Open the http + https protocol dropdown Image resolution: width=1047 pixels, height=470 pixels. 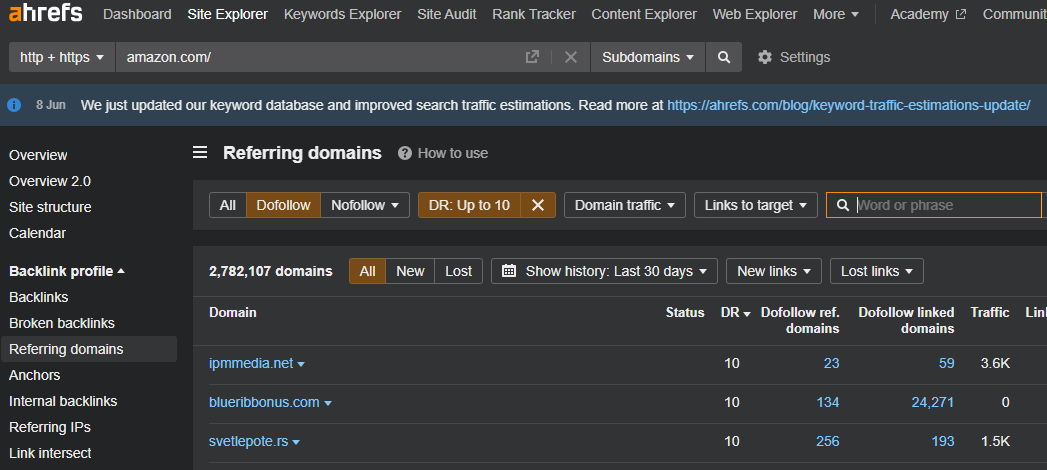pos(62,57)
